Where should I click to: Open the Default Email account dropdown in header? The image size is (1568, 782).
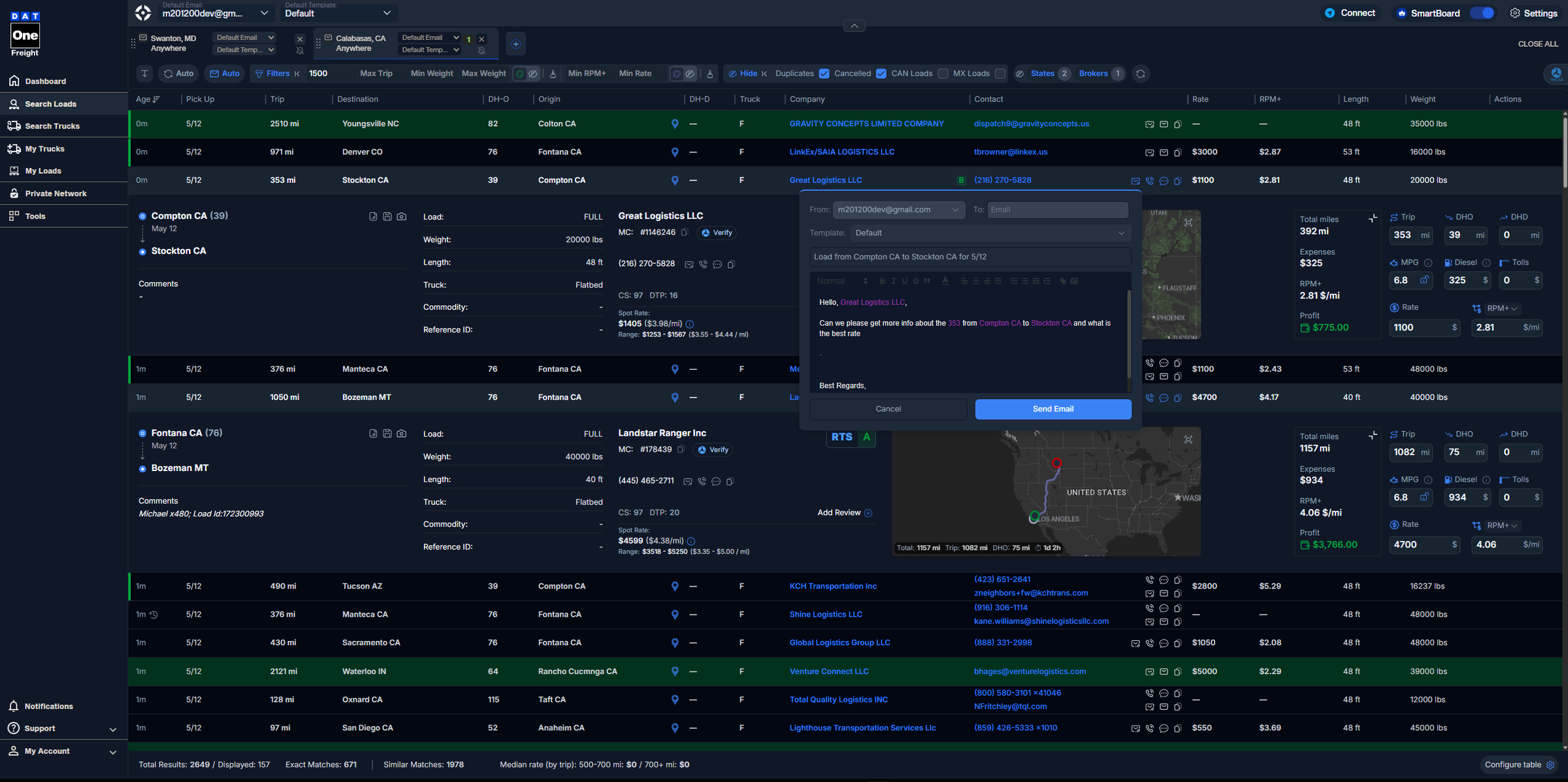pos(216,13)
